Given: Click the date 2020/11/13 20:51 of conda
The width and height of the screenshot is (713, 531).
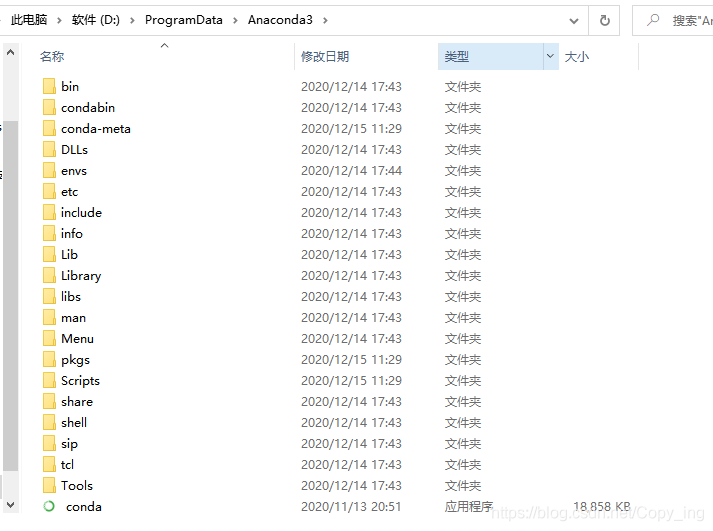Looking at the screenshot, I should [x=351, y=506].
